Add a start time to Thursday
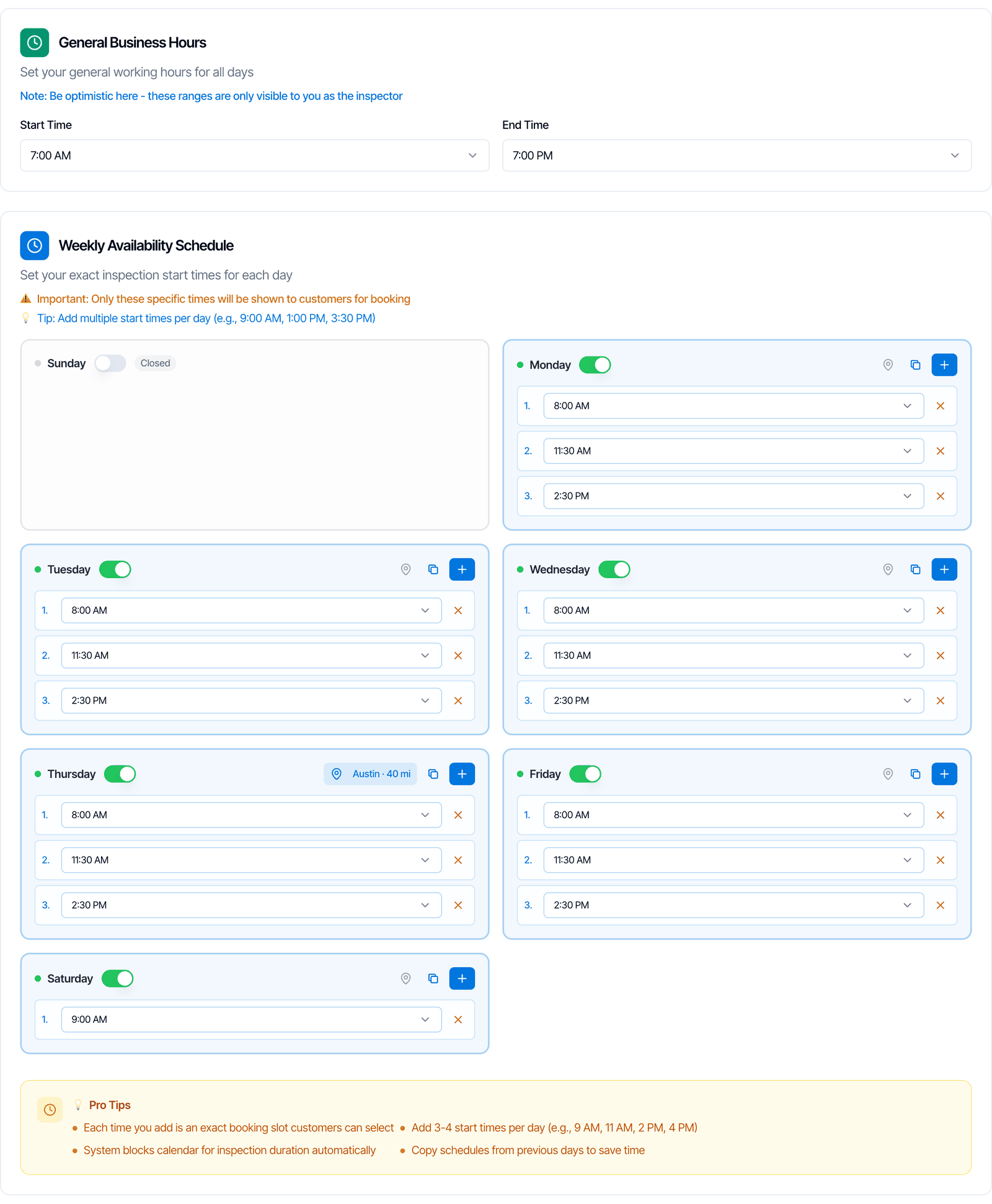Screen dimensions: 992x1204 tap(462, 774)
